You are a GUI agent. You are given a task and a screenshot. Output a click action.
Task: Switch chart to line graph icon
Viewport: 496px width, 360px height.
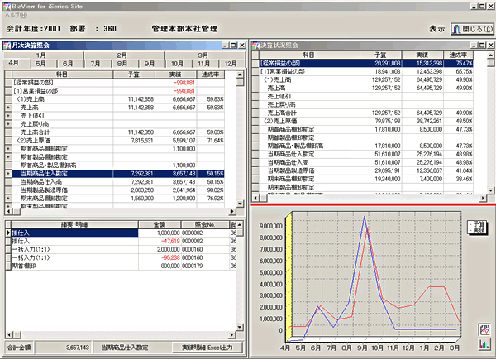click(x=484, y=330)
